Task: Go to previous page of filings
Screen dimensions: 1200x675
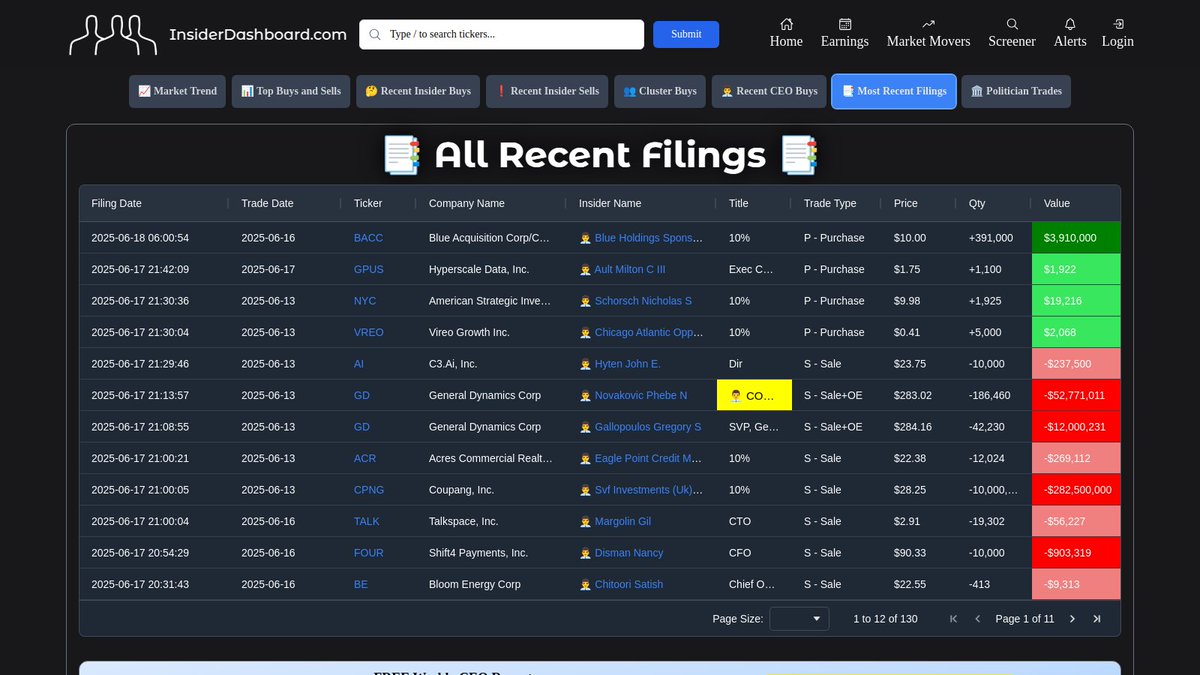Action: tap(977, 619)
